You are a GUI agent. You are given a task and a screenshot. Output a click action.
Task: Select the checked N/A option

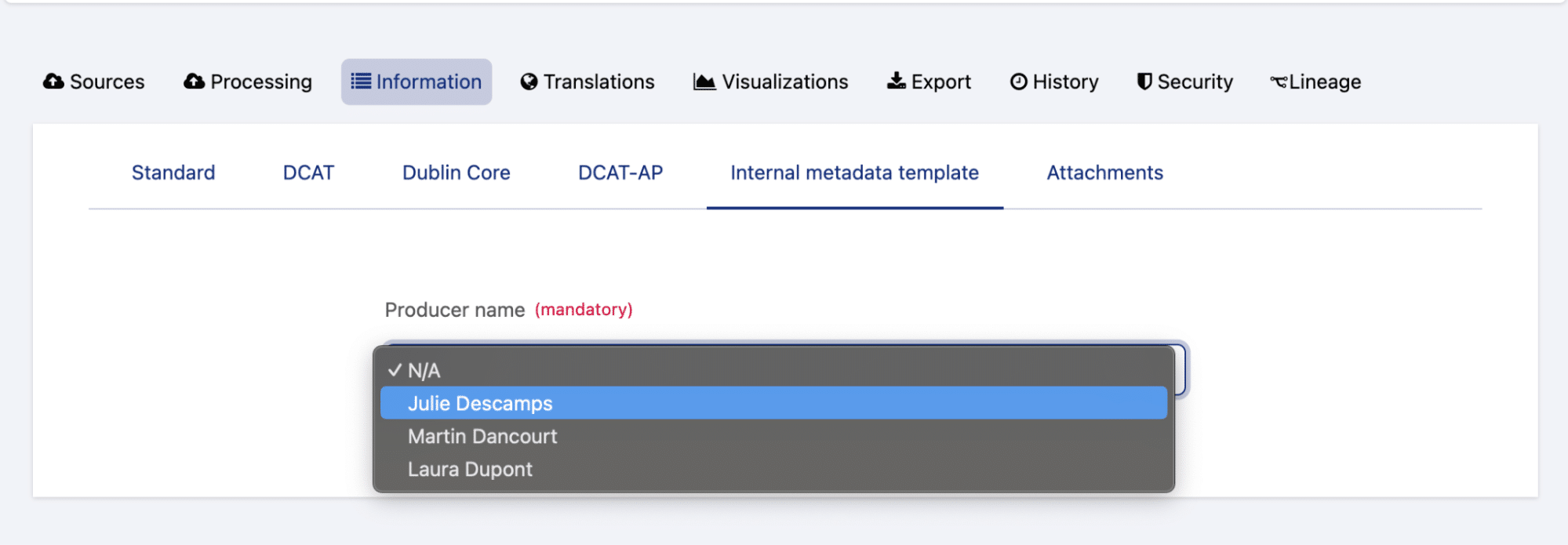[x=424, y=370]
